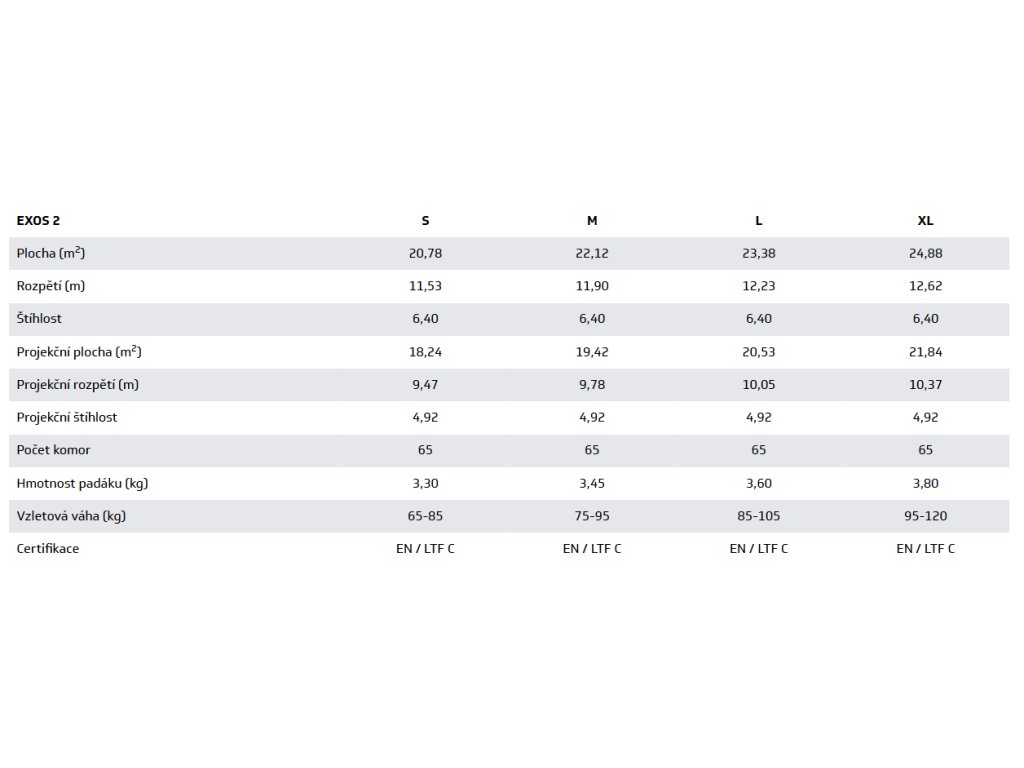Click the EXOS 2 table heading
This screenshot has width=1024, height=768.
pyautogui.click(x=38, y=221)
